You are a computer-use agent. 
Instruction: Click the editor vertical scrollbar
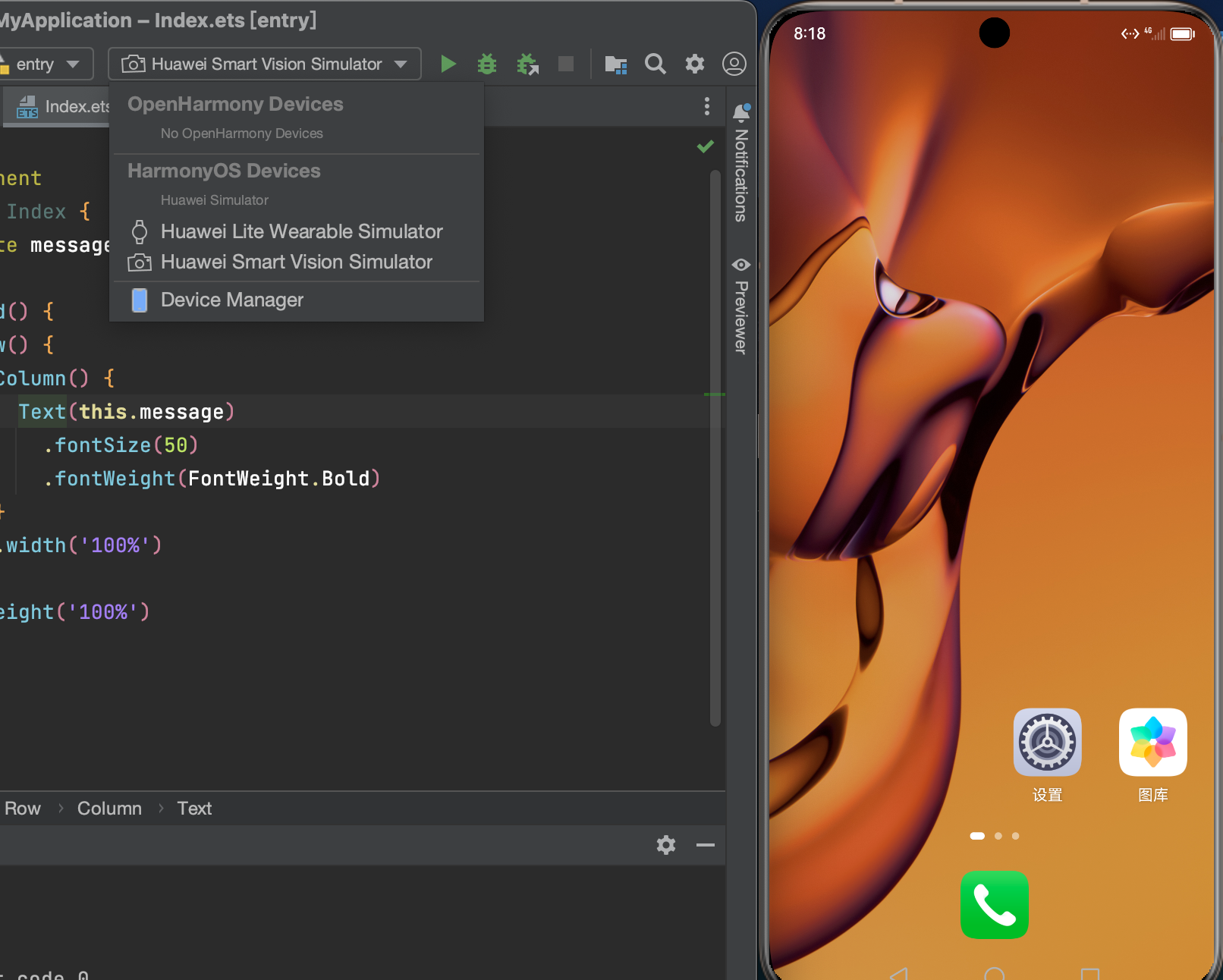pos(715,448)
